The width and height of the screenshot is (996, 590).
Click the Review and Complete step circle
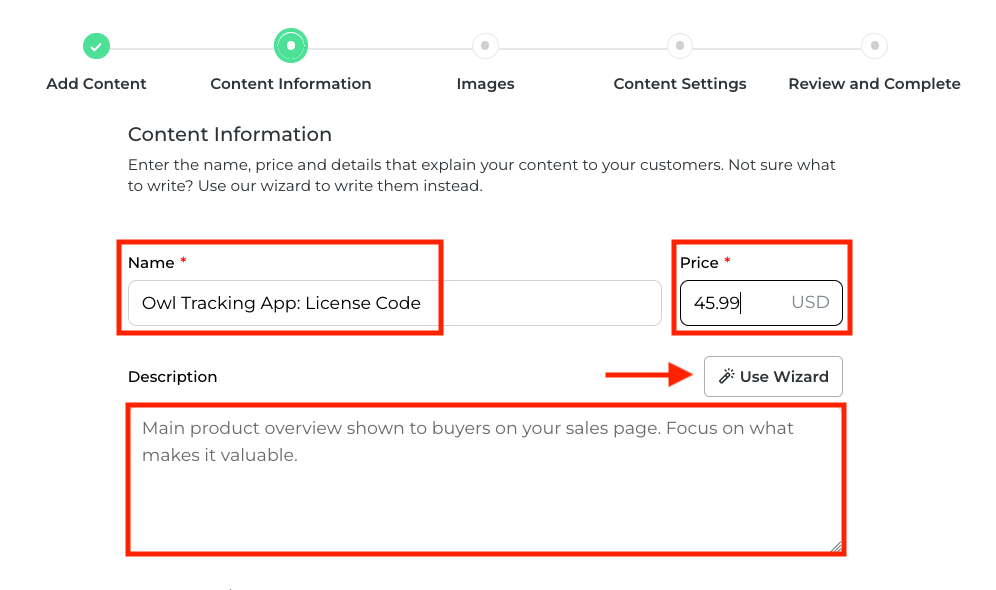pyautogui.click(x=874, y=46)
